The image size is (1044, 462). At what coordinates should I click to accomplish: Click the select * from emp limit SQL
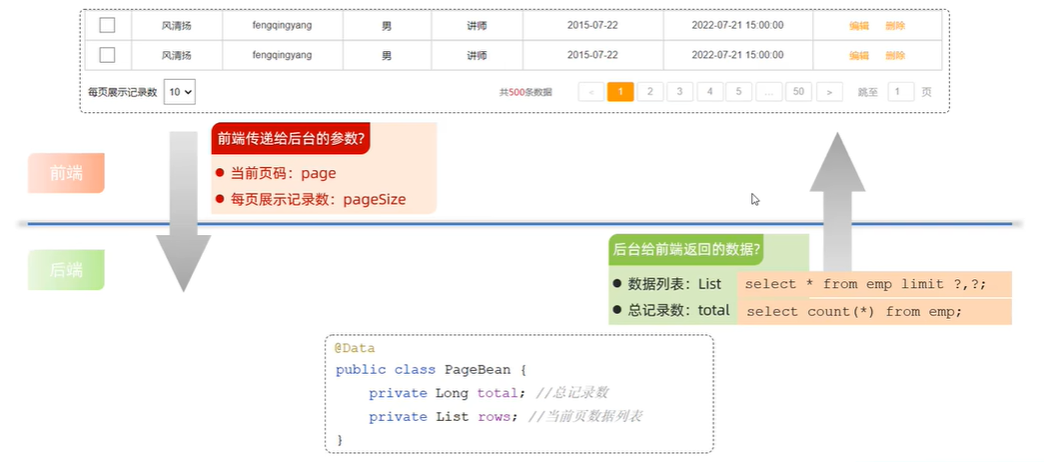pos(866,284)
